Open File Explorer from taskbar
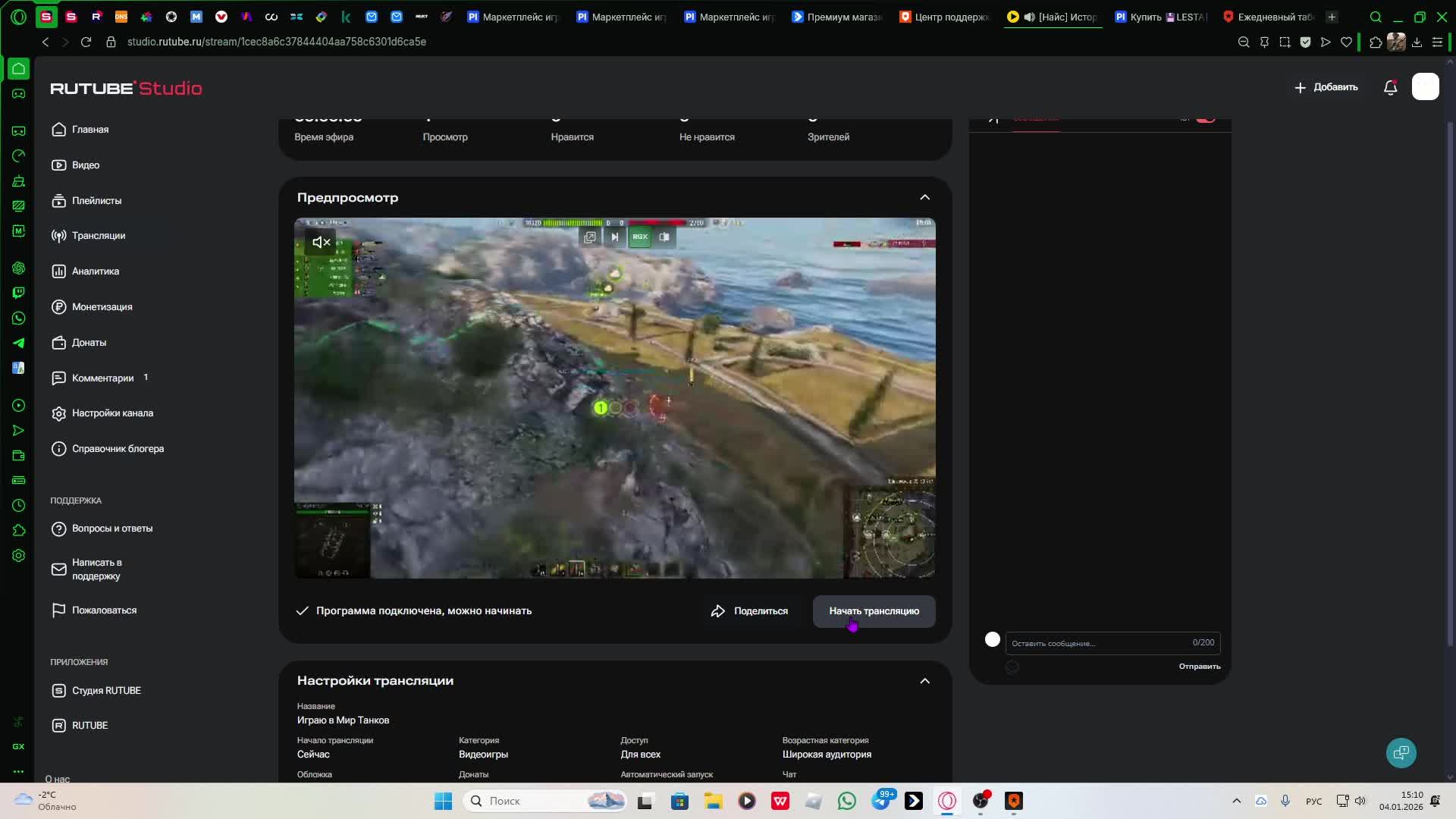Screen dimensions: 1456x819 pyautogui.click(x=714, y=802)
